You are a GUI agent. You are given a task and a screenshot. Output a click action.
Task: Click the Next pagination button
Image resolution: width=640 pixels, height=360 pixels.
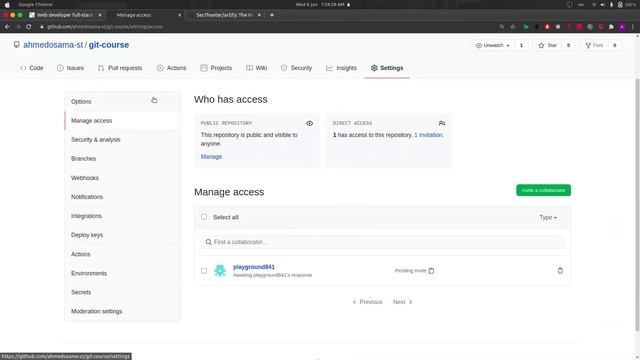[403, 302]
